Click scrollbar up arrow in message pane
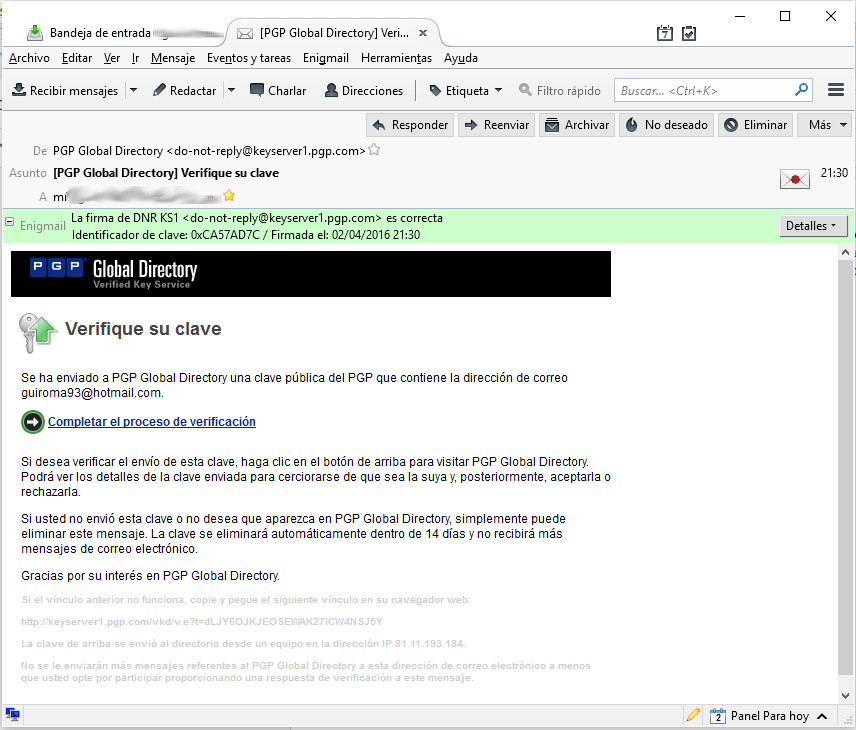Viewport: 856px width, 730px height. pyautogui.click(x=845, y=252)
